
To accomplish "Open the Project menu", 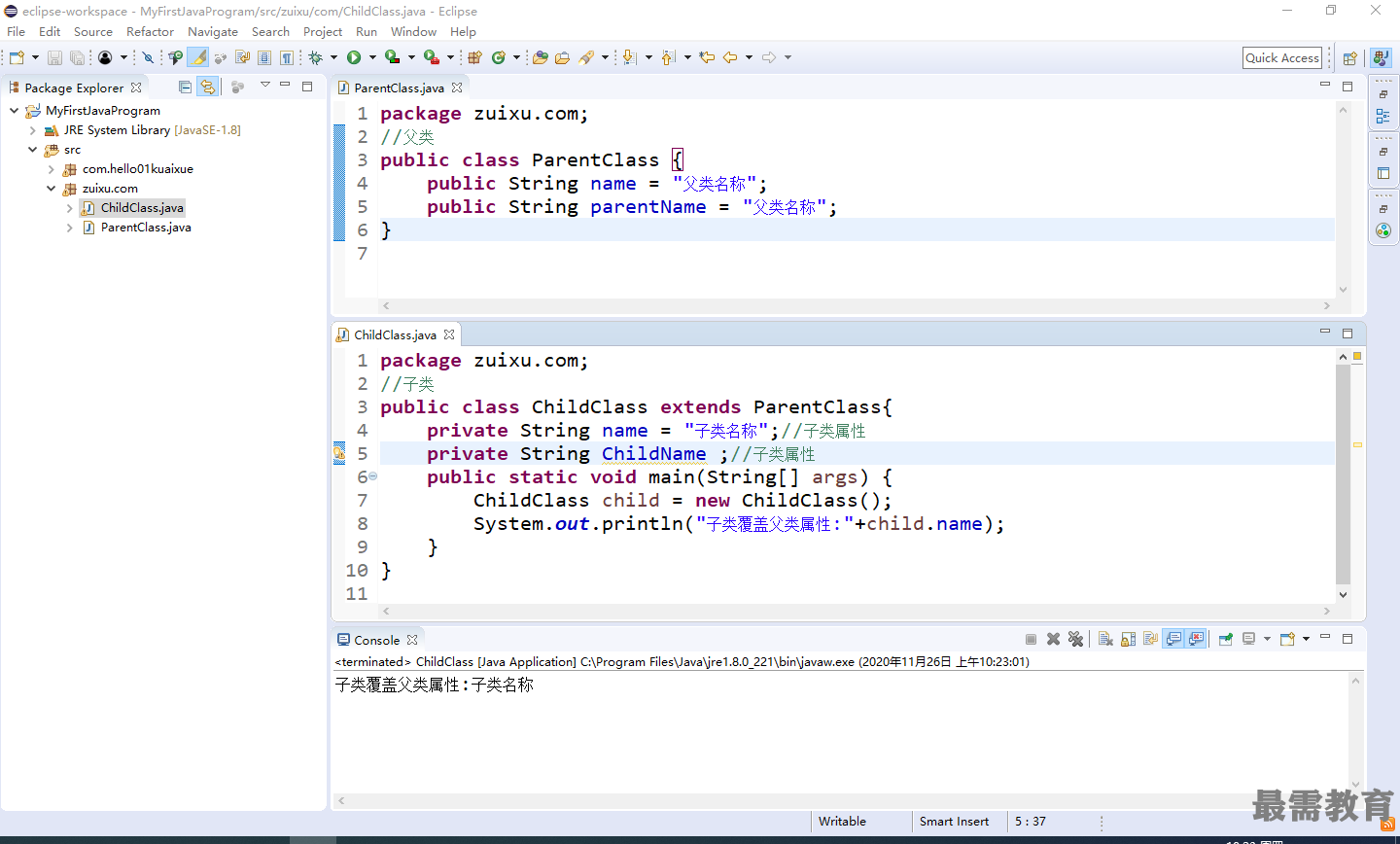I will point(323,31).
